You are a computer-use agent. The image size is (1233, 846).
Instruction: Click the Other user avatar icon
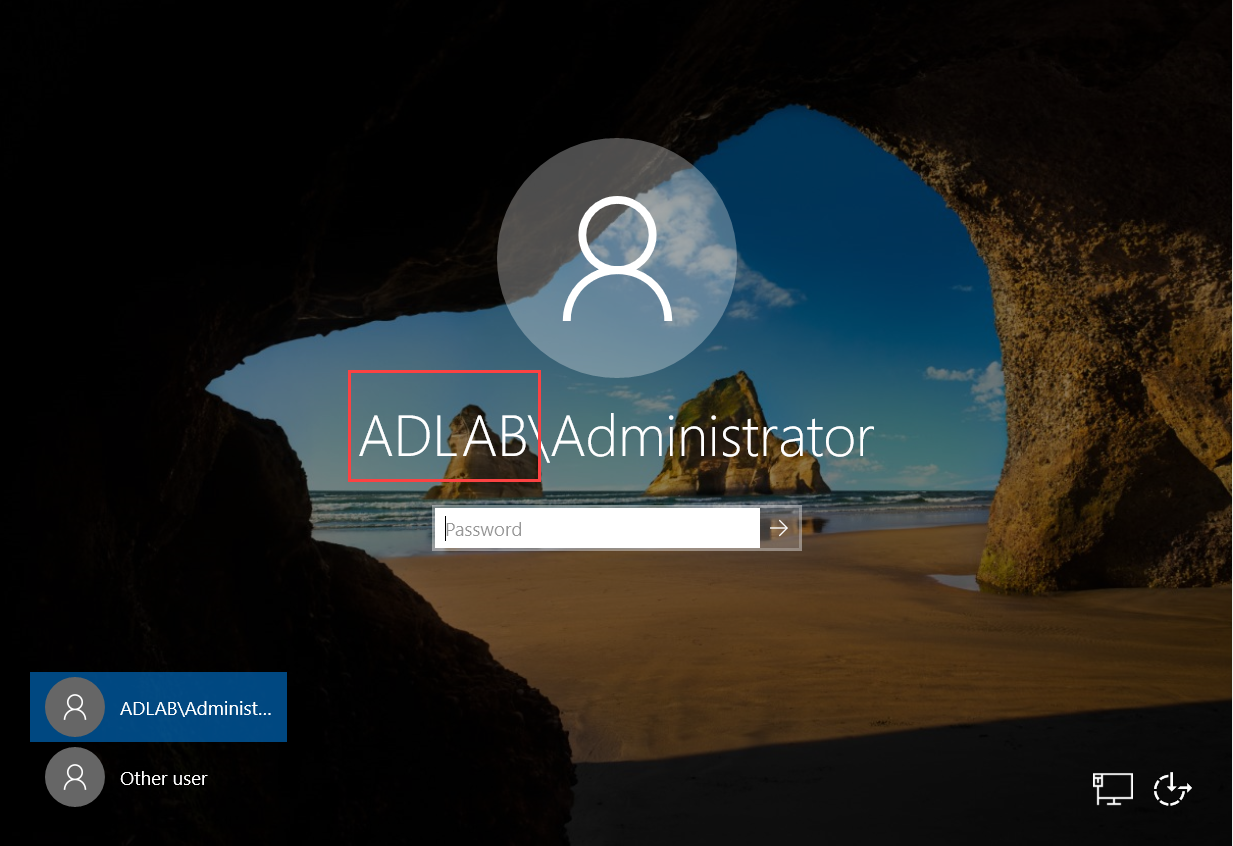[75, 777]
